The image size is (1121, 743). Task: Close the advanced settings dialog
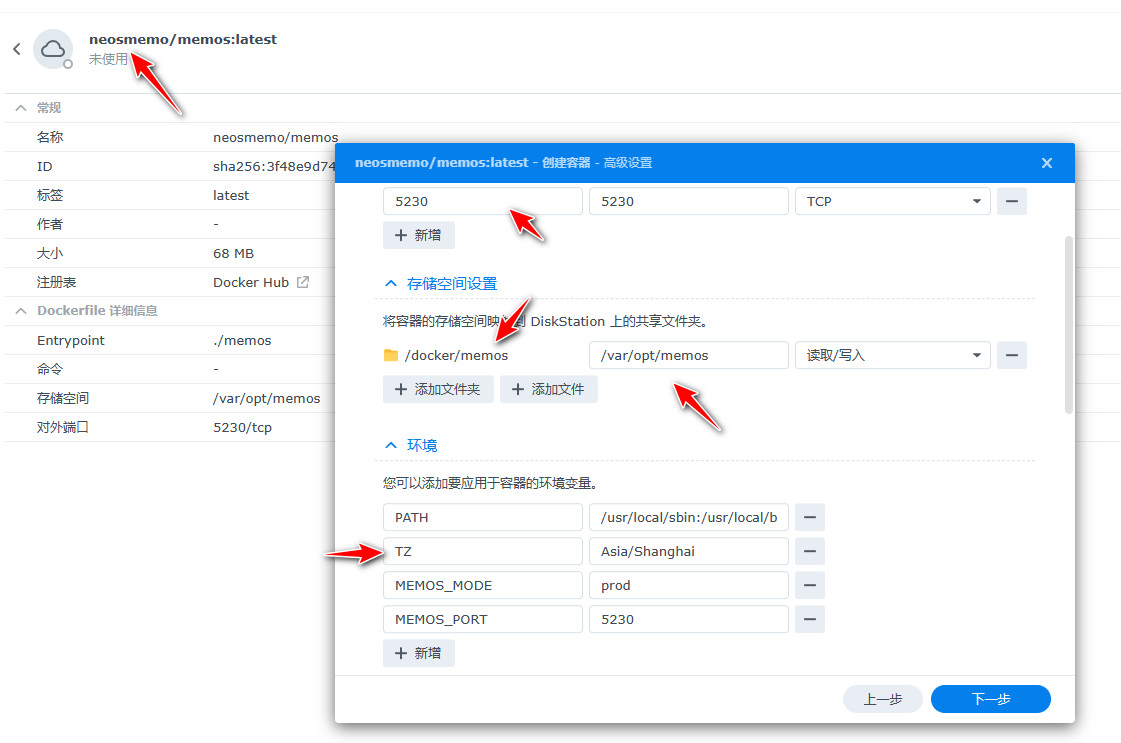pyautogui.click(x=1047, y=163)
